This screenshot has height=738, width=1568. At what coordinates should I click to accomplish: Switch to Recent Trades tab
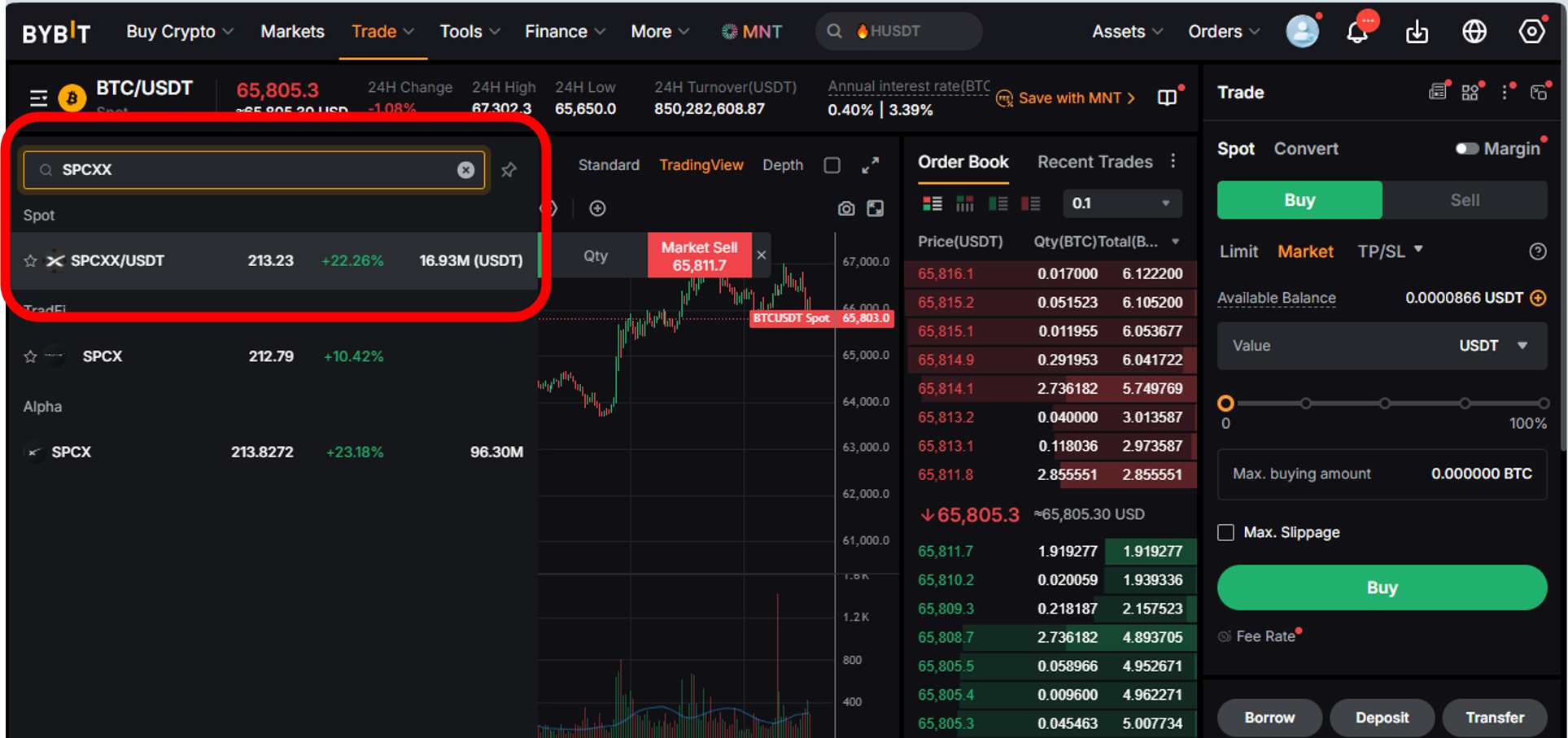click(x=1094, y=162)
